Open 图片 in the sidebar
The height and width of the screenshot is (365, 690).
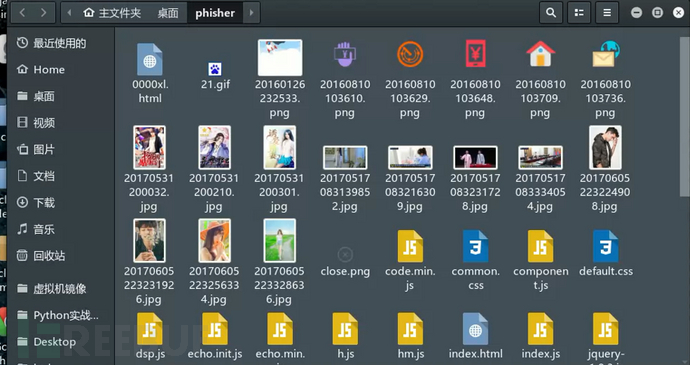(x=61, y=150)
